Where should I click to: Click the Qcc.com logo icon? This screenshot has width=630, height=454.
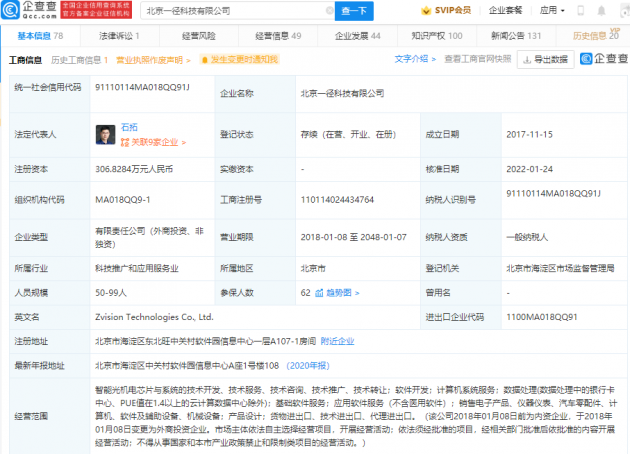(10, 10)
